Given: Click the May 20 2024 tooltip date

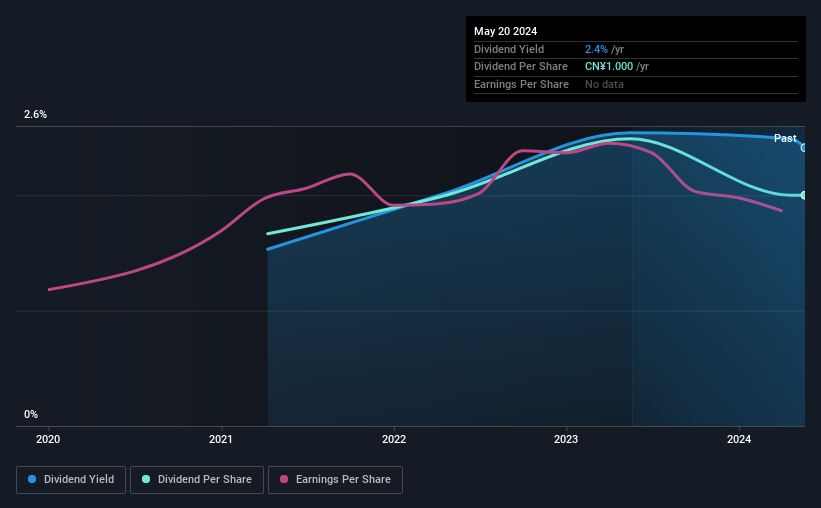Looking at the screenshot, I should click(505, 31).
